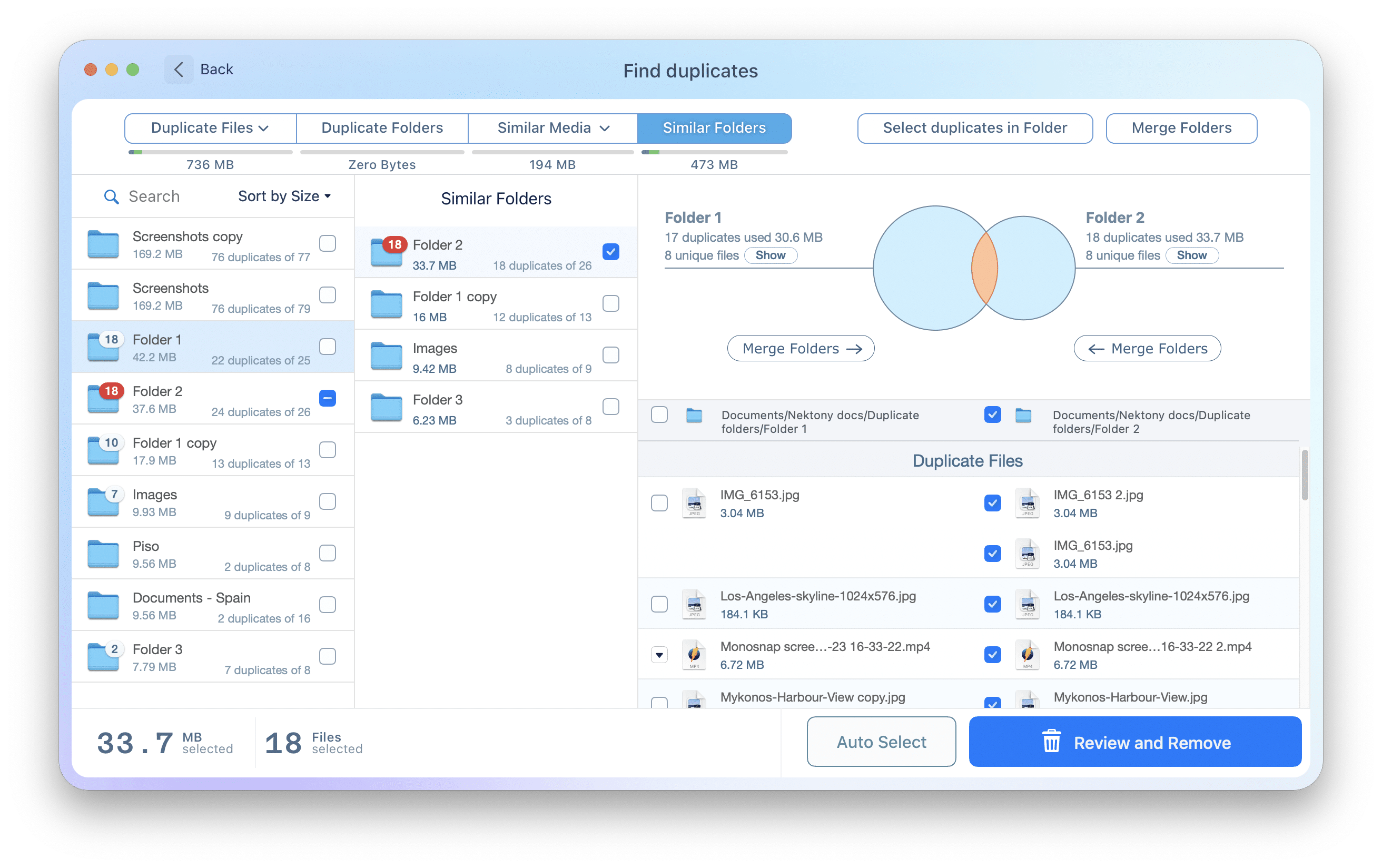Check the Documents/.../Folder 1 path checkbox

[x=659, y=415]
